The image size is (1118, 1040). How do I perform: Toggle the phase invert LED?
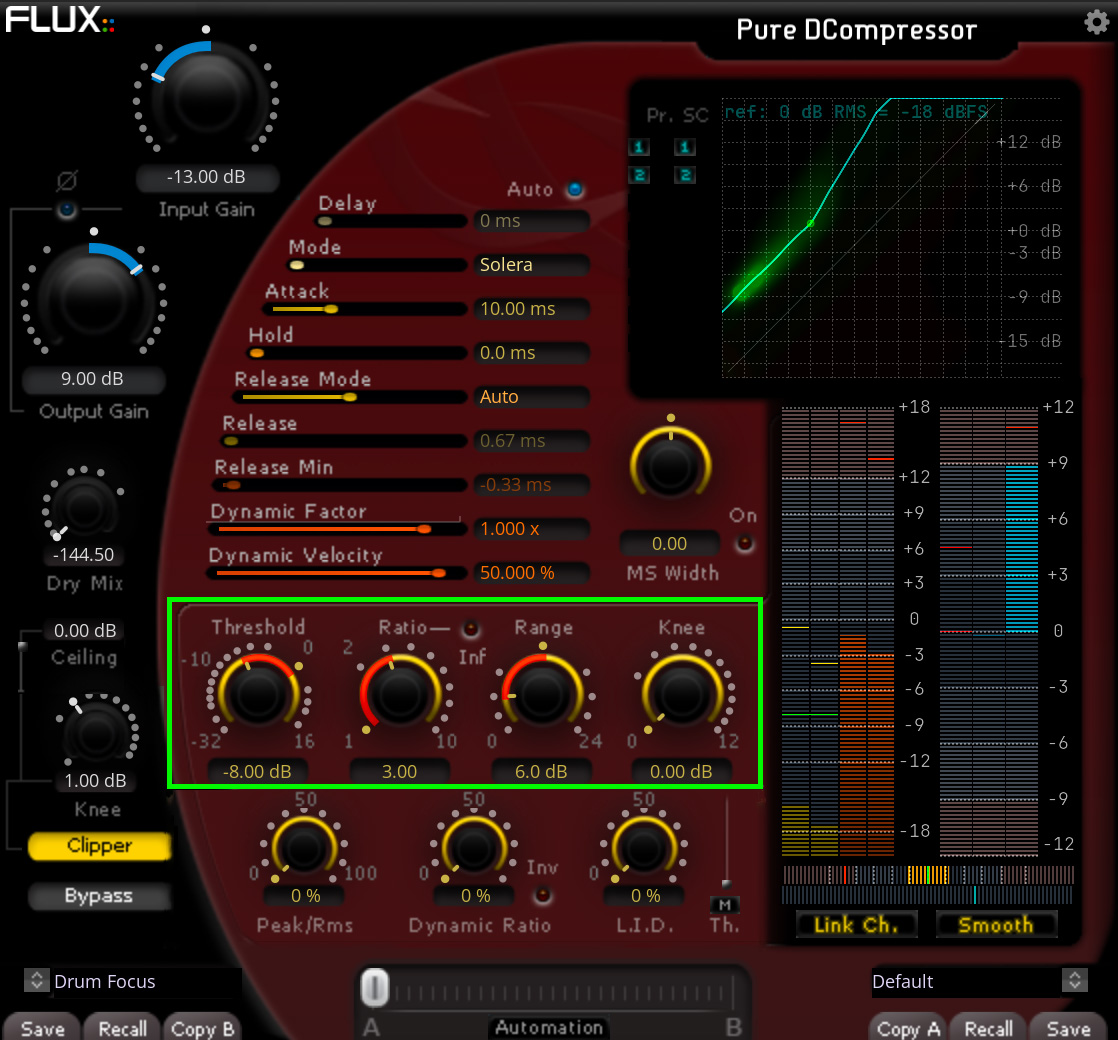pos(67,210)
